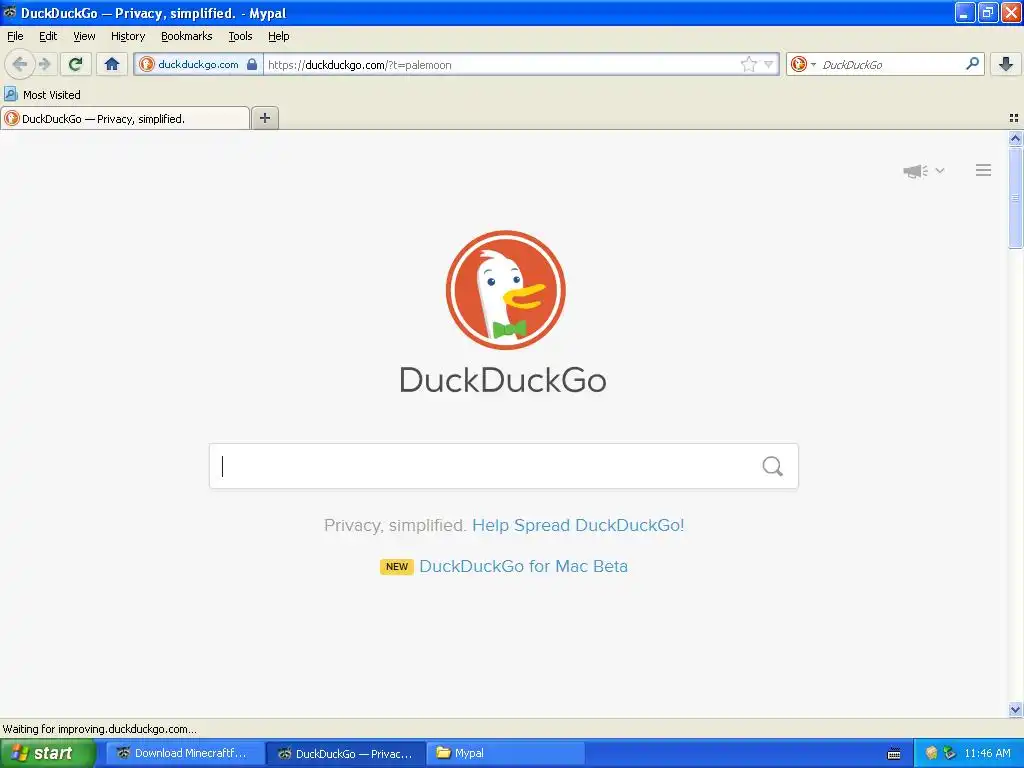This screenshot has height=768, width=1024.
Task: Open the DuckDuckGo for Mac Beta link
Action: tap(523, 566)
